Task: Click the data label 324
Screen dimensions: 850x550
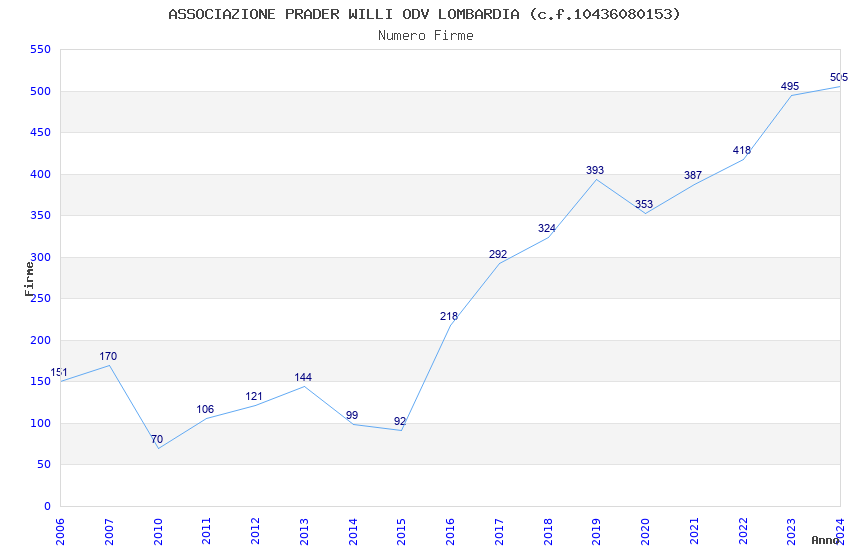Action: coord(546,228)
